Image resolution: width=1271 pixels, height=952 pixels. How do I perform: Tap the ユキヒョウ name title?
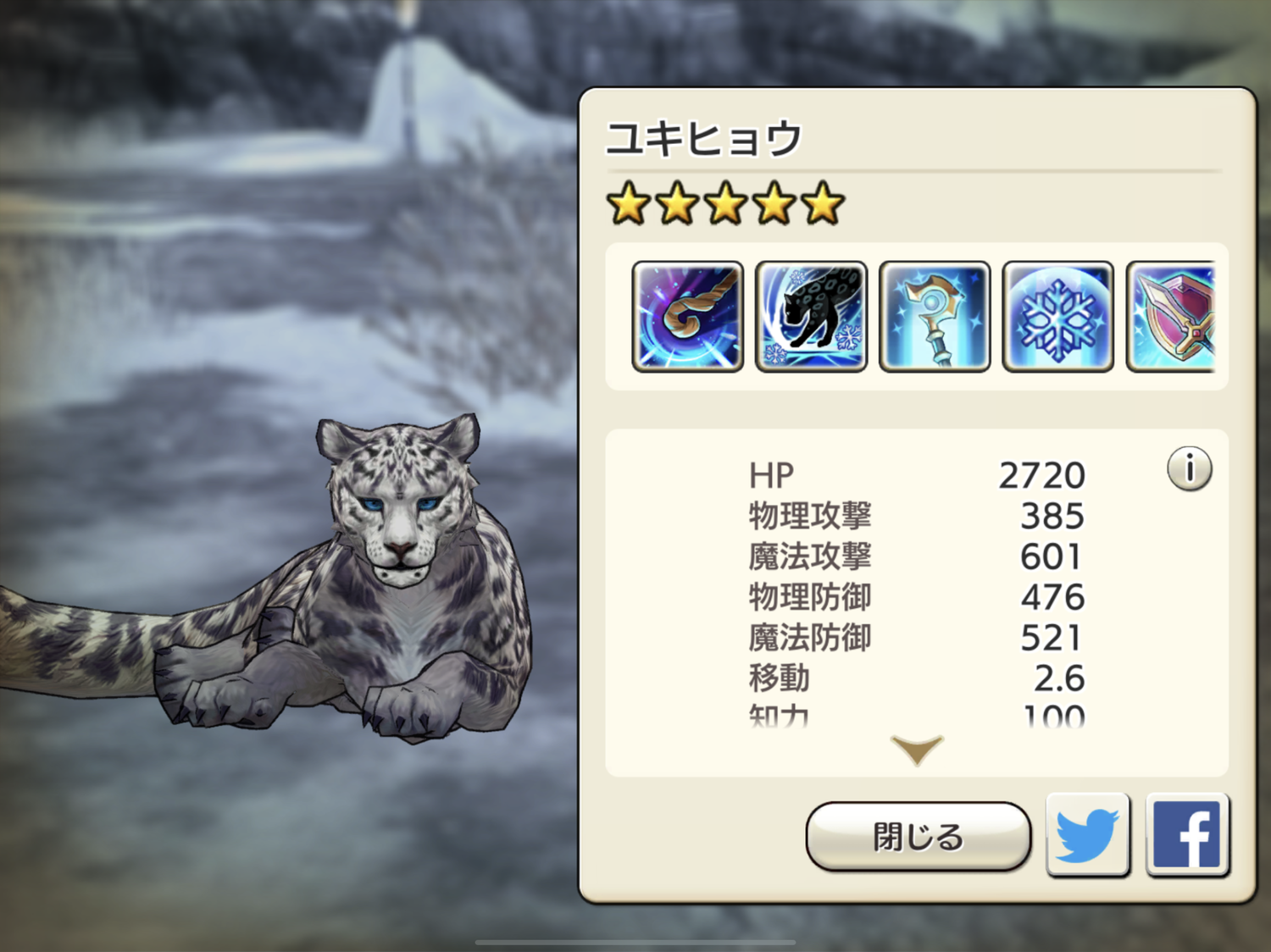[x=703, y=138]
